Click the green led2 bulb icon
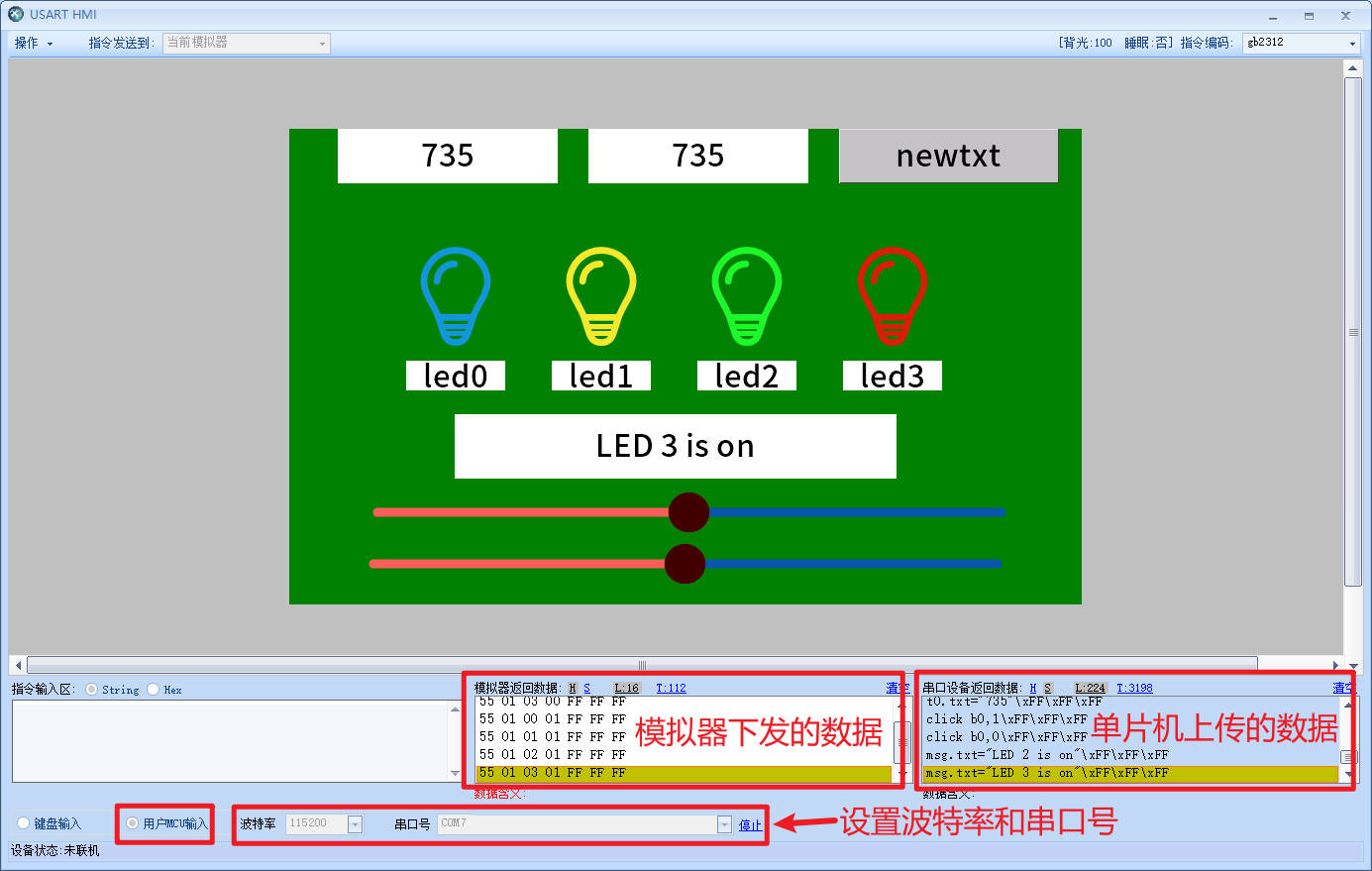 coord(746,295)
